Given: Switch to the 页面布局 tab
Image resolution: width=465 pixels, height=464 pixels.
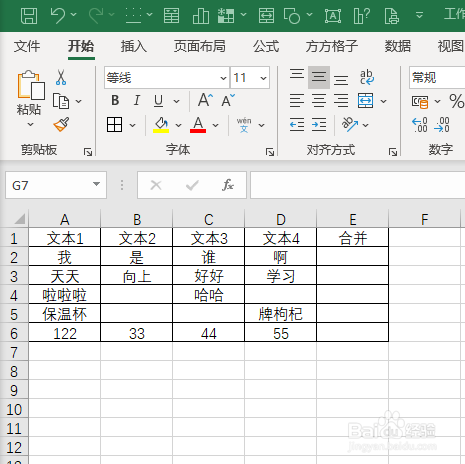Looking at the screenshot, I should 200,46.
